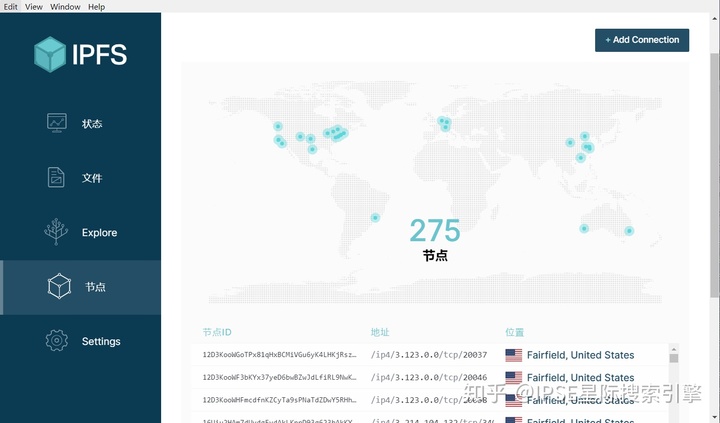
Task: Click the 位置 column header
Action: [514, 332]
